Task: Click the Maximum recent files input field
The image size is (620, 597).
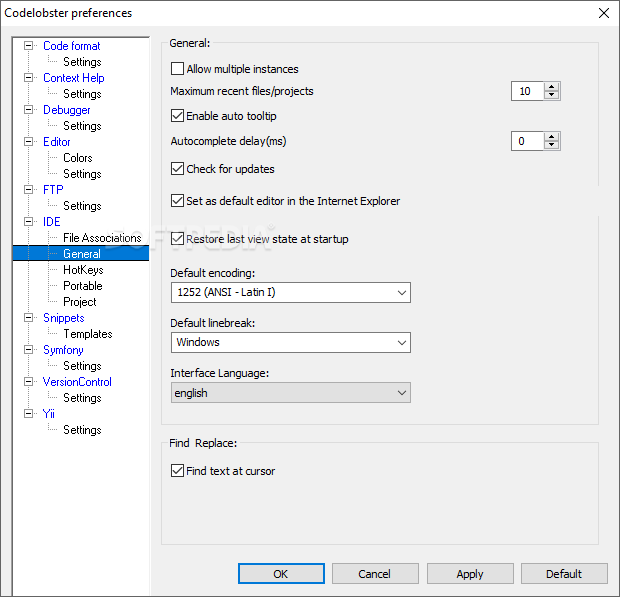Action: [x=527, y=91]
